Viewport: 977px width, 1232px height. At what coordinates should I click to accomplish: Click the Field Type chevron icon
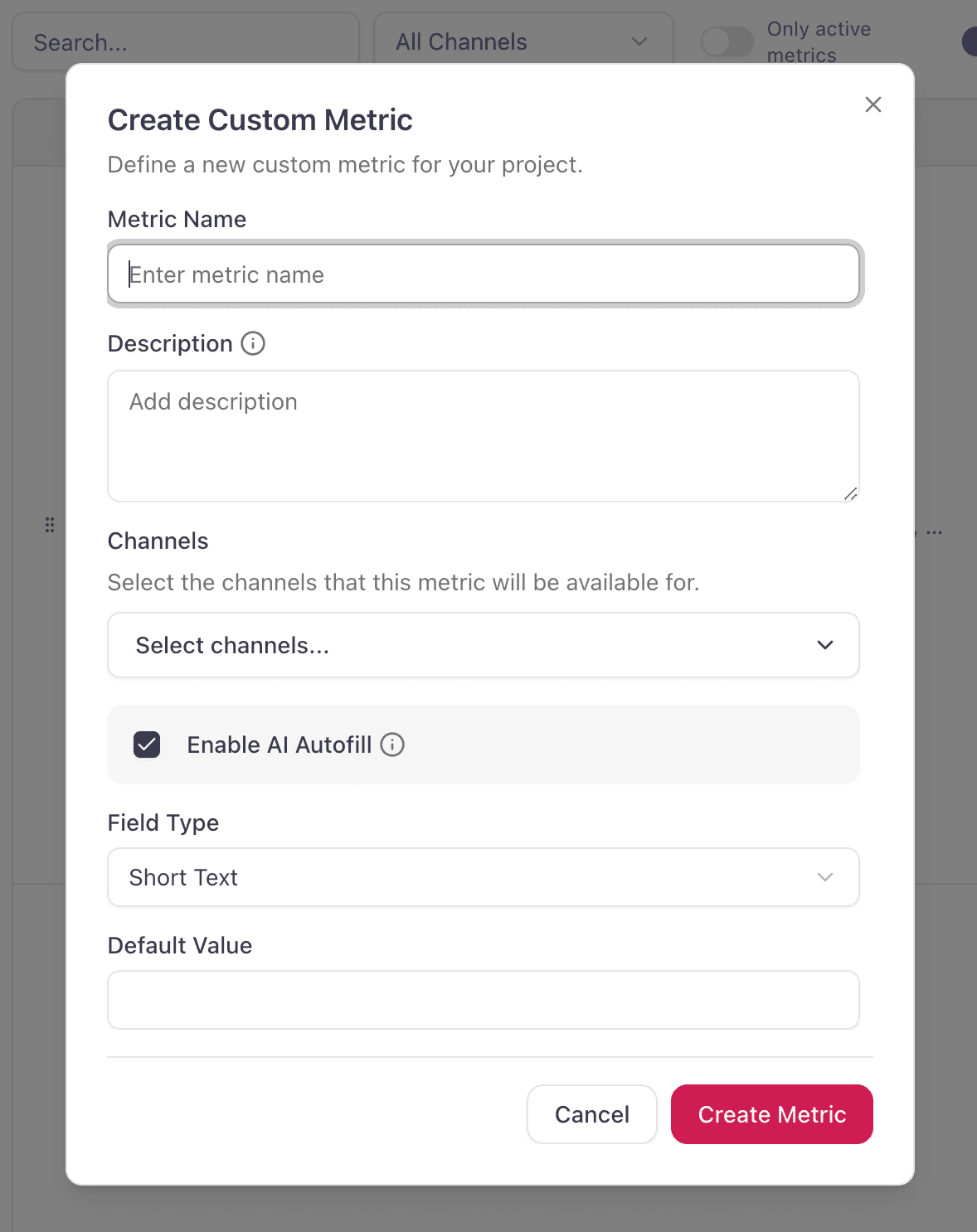point(824,877)
